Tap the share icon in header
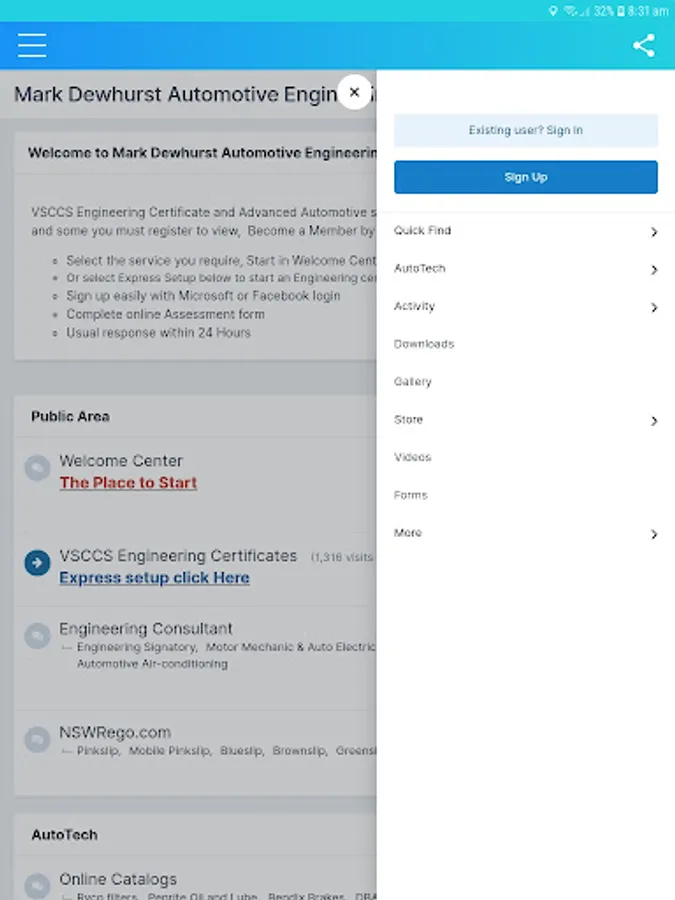 (643, 45)
